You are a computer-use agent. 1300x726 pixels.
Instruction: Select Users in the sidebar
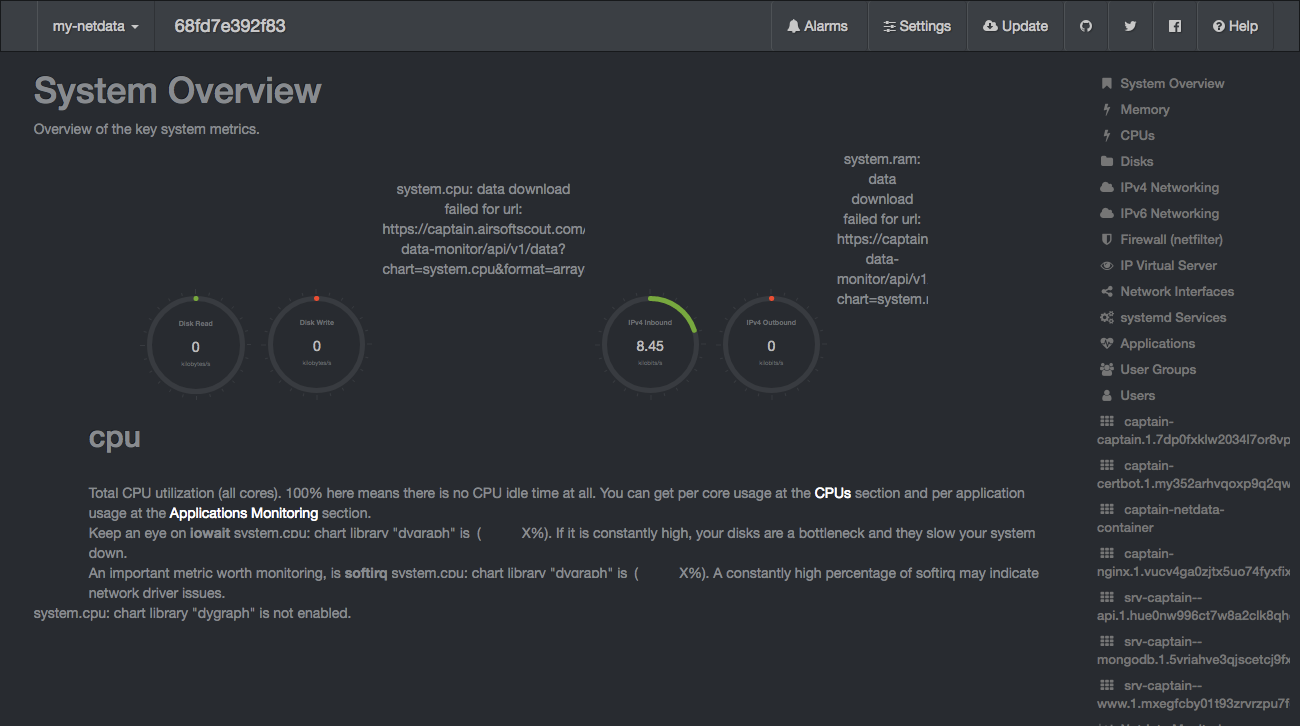1136,395
